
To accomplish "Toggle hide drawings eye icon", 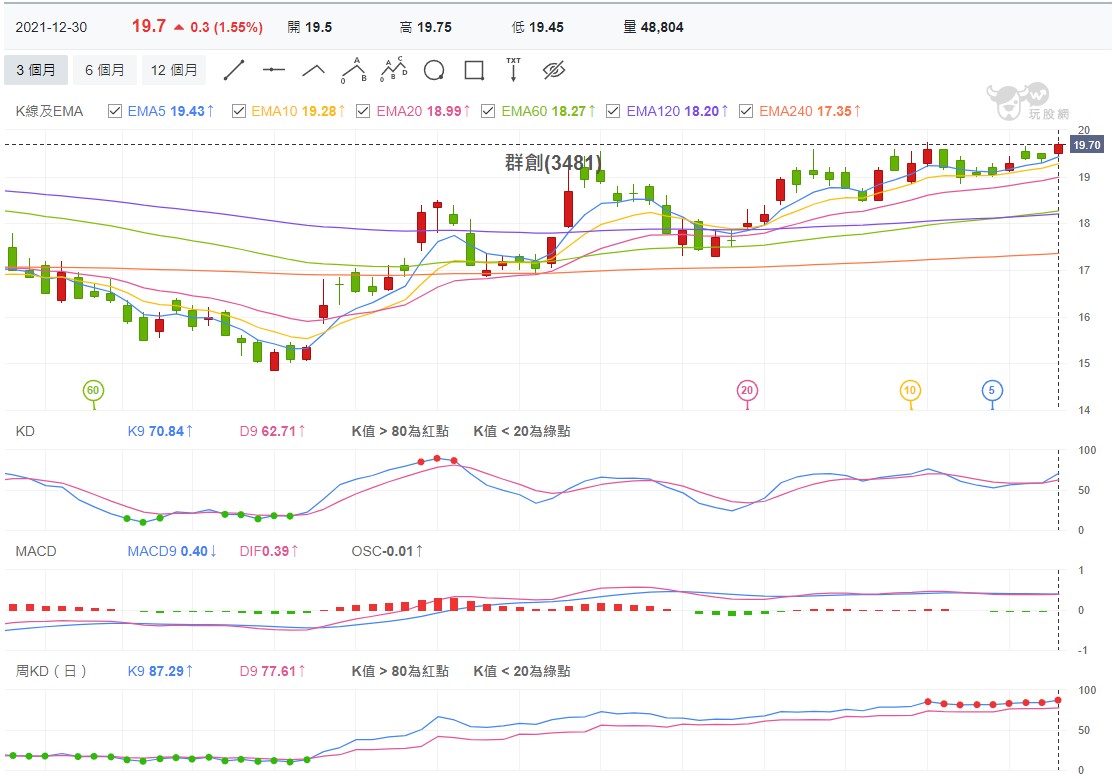I will point(554,70).
